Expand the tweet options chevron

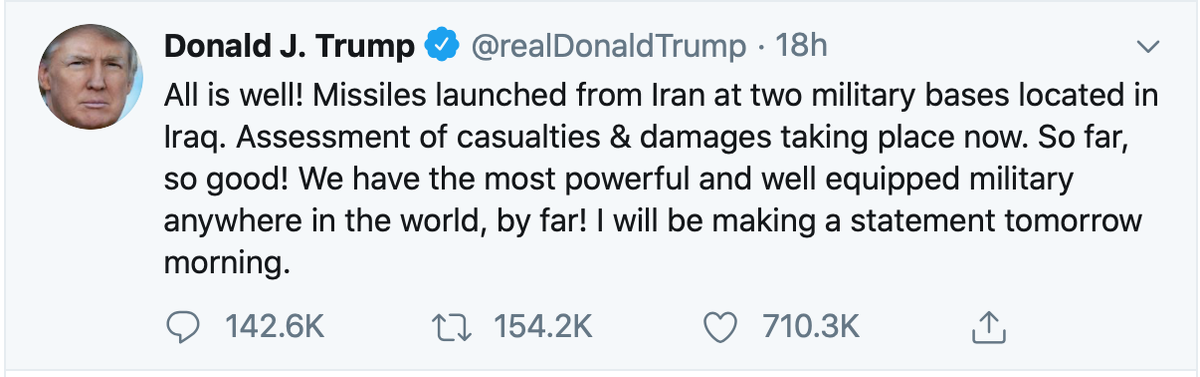tap(1149, 48)
